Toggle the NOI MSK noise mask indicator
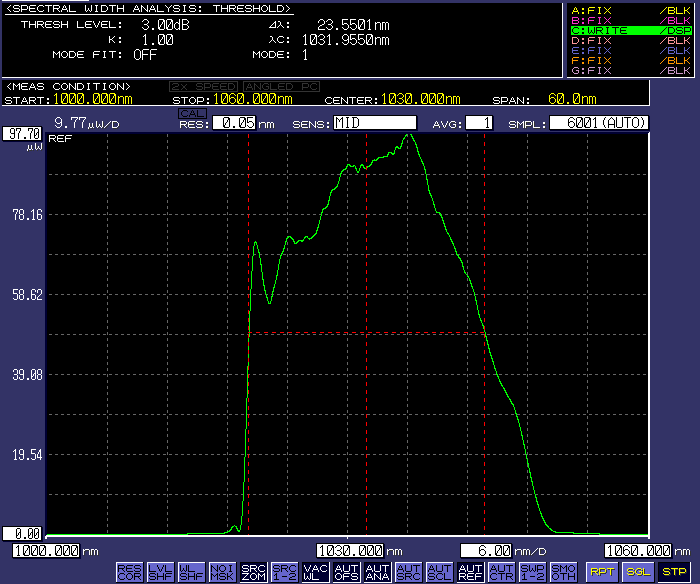700x584 pixels. coord(222,572)
